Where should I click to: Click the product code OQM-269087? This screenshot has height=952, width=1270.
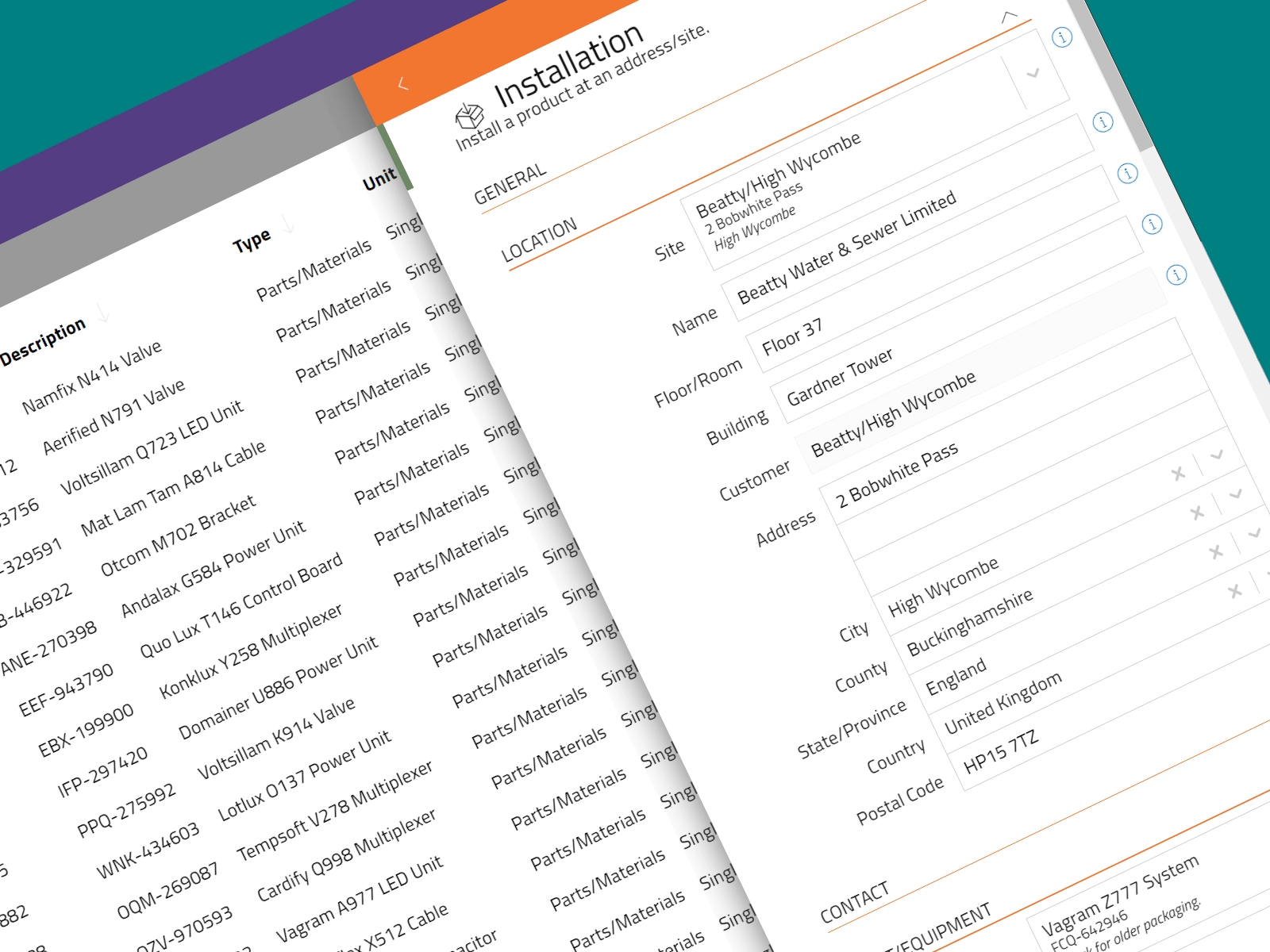pyautogui.click(x=167, y=892)
